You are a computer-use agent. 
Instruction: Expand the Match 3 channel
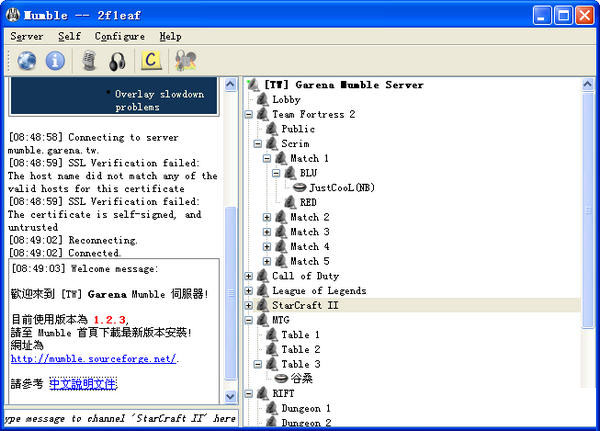267,232
